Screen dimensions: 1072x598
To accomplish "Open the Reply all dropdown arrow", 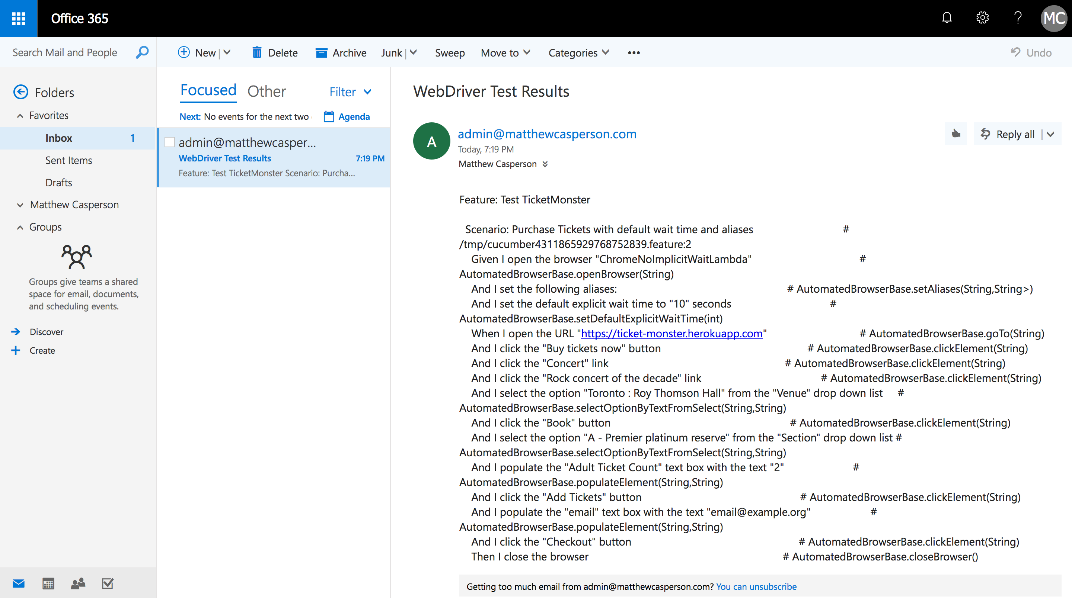I will pos(1050,134).
